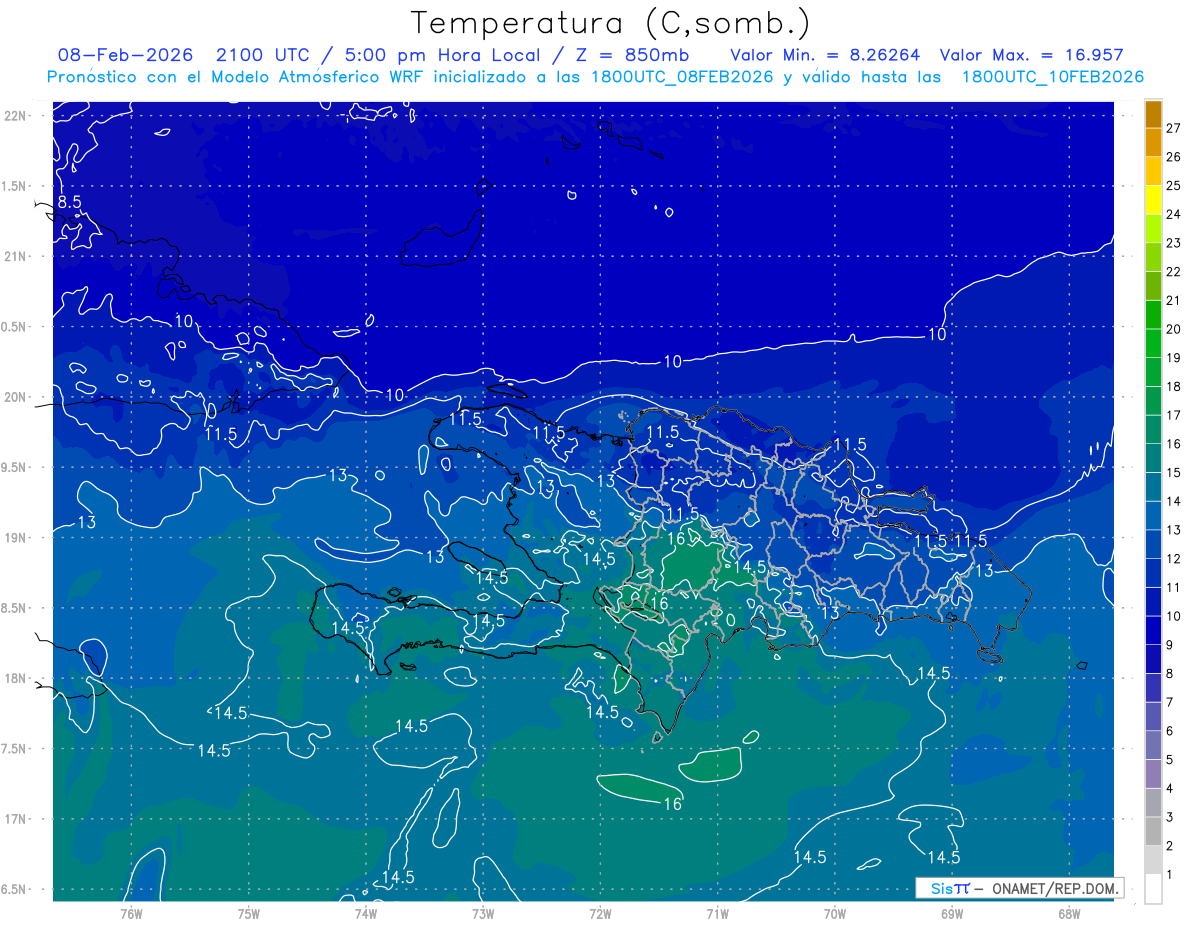Click the "21N" latitude axis label

pyautogui.click(x=15, y=257)
